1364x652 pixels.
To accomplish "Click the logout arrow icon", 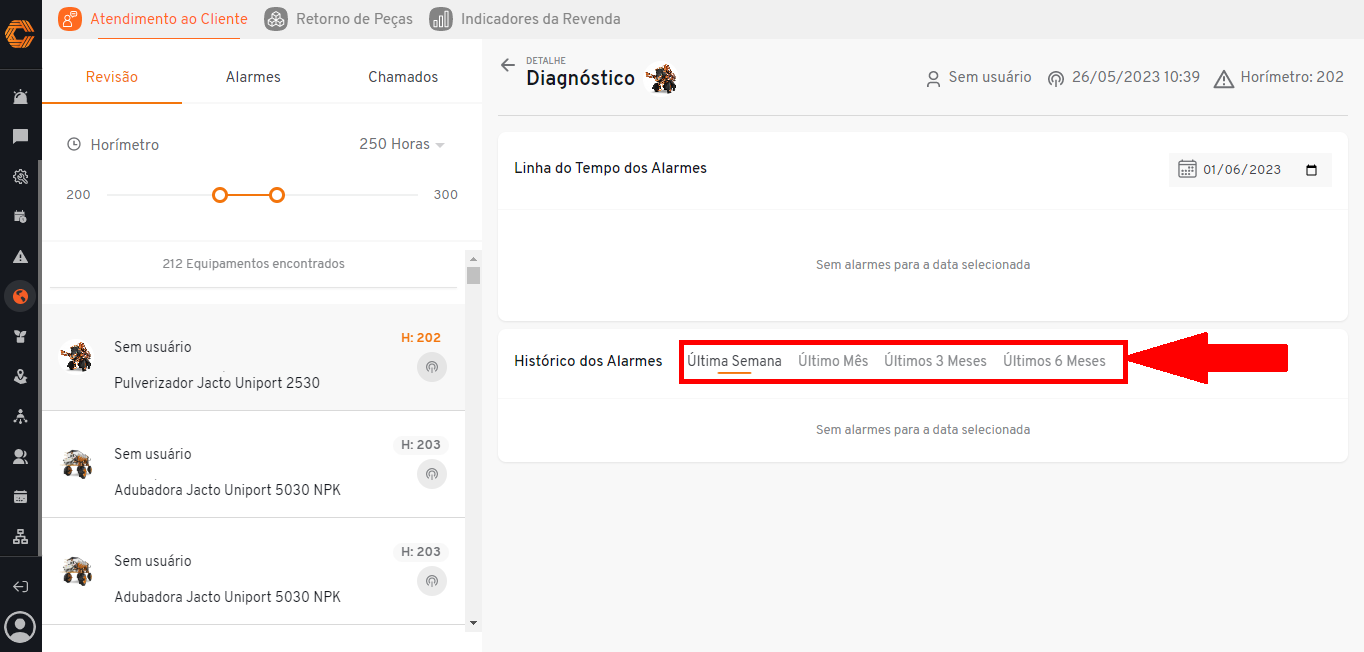I will [x=20, y=586].
